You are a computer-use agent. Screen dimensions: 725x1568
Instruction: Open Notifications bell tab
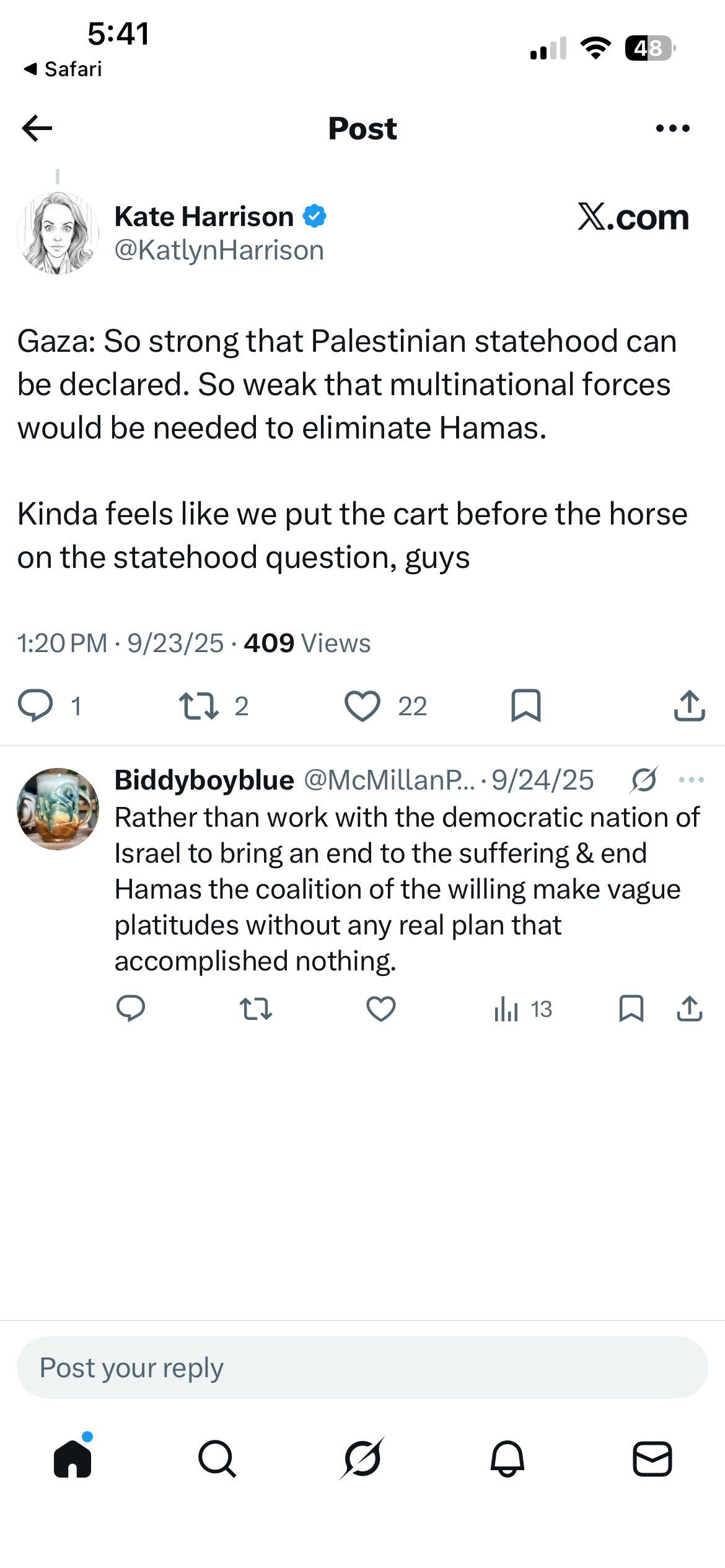(x=507, y=1459)
